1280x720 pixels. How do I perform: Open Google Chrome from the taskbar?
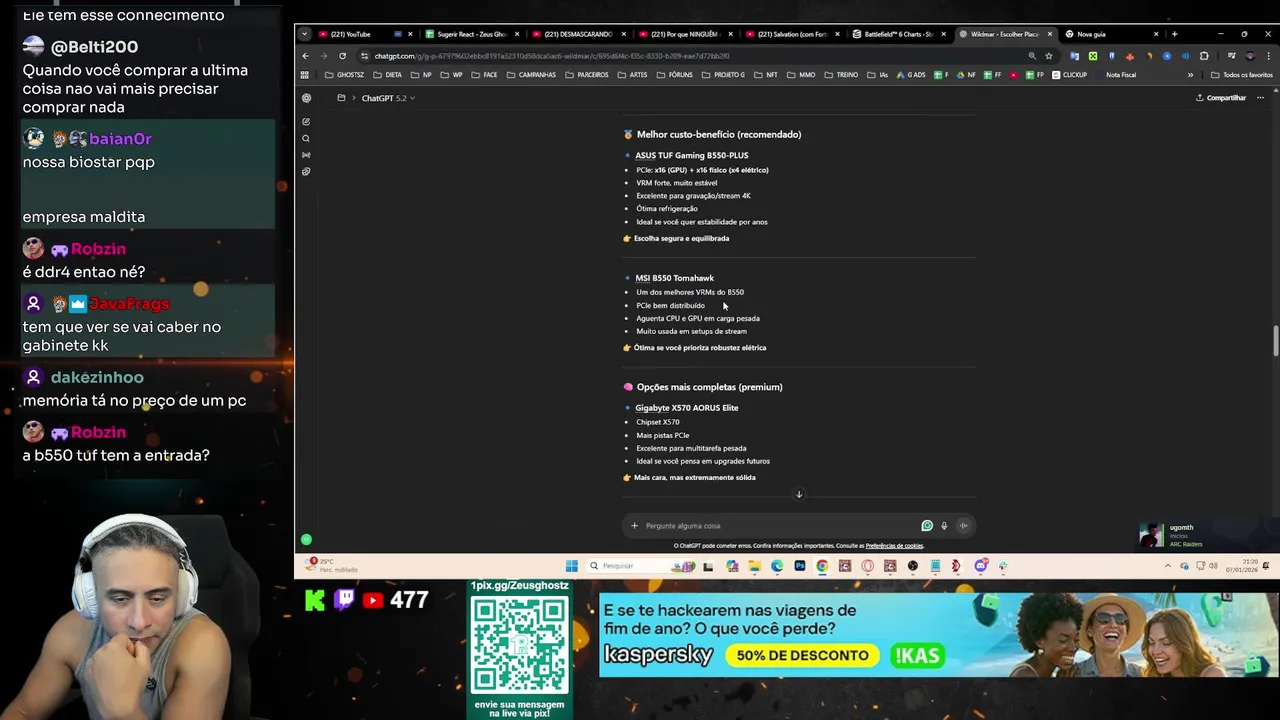pyautogui.click(x=822, y=566)
